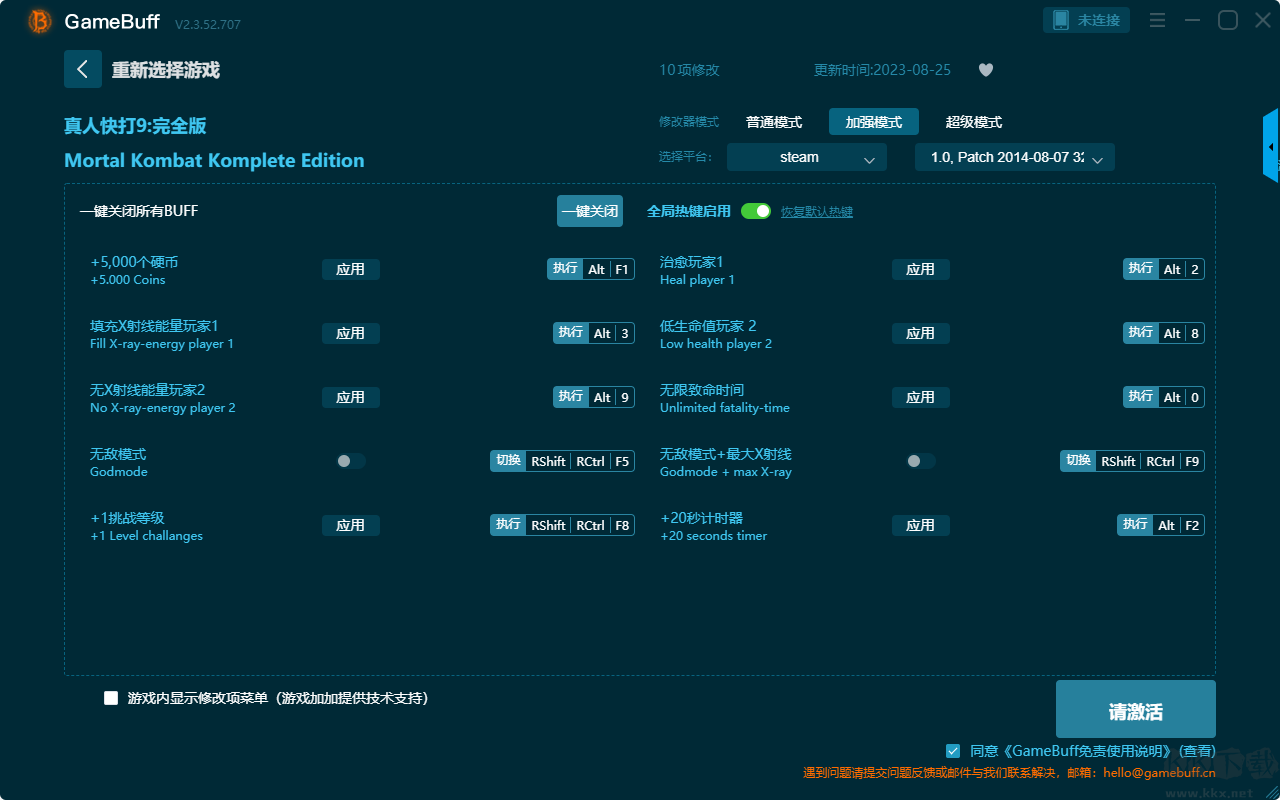Screen dimensions: 1280x800
Task: Switch to 普通模式 mode tab
Action: 774,122
